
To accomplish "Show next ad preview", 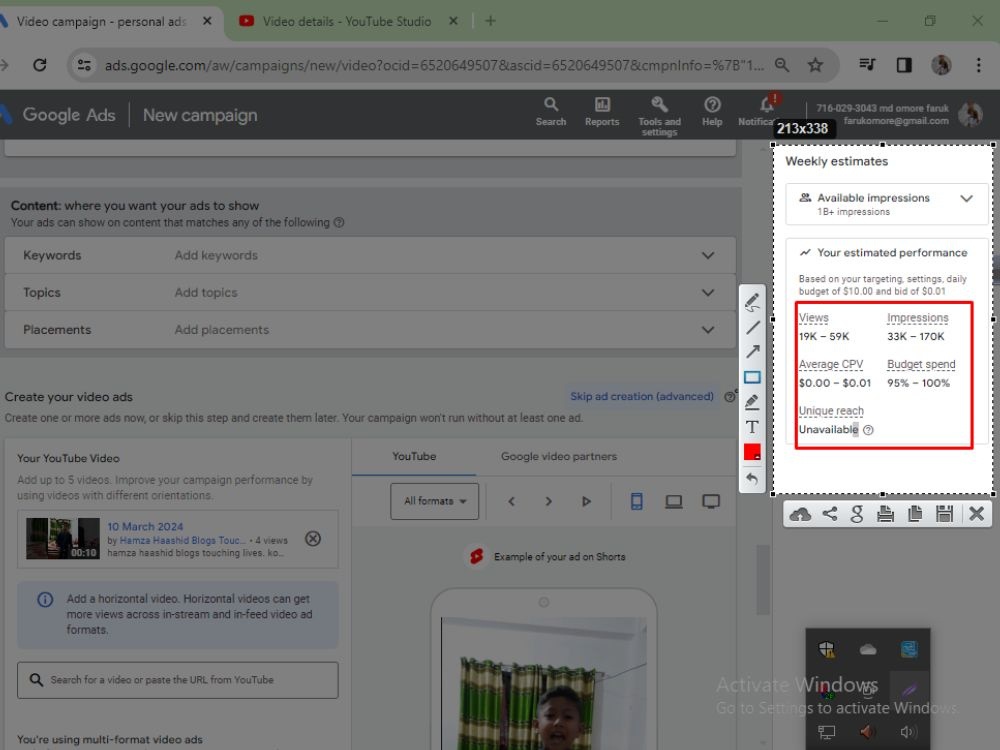I will point(548,501).
